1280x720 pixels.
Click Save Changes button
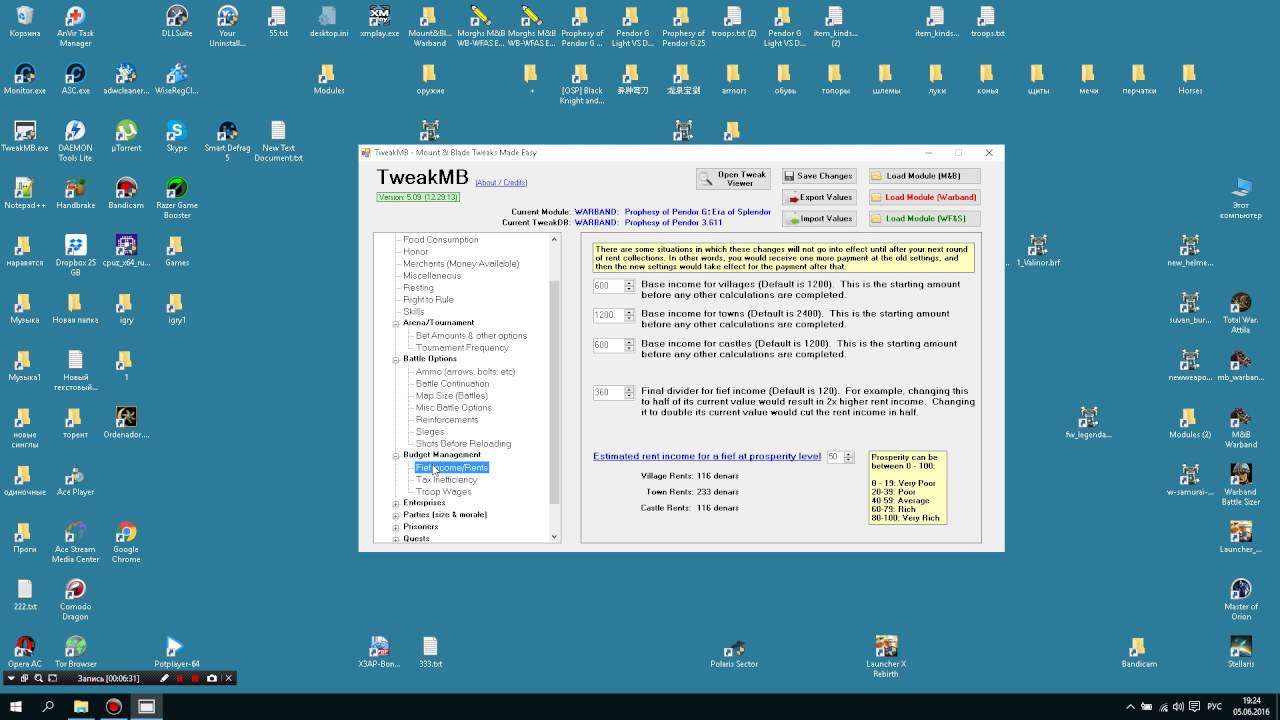coord(817,176)
